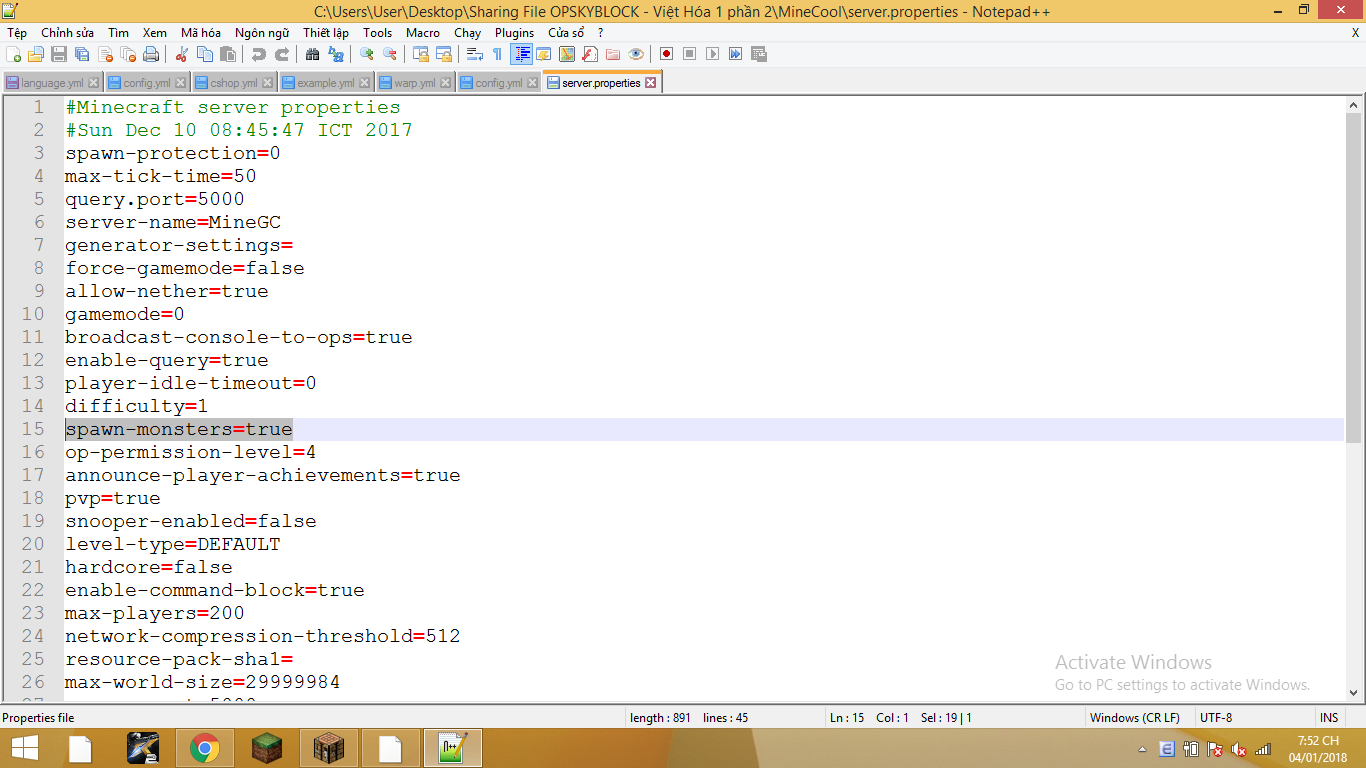Viewport: 1366px width, 768px height.
Task: Click the Print toolbar icon
Action: tap(151, 54)
